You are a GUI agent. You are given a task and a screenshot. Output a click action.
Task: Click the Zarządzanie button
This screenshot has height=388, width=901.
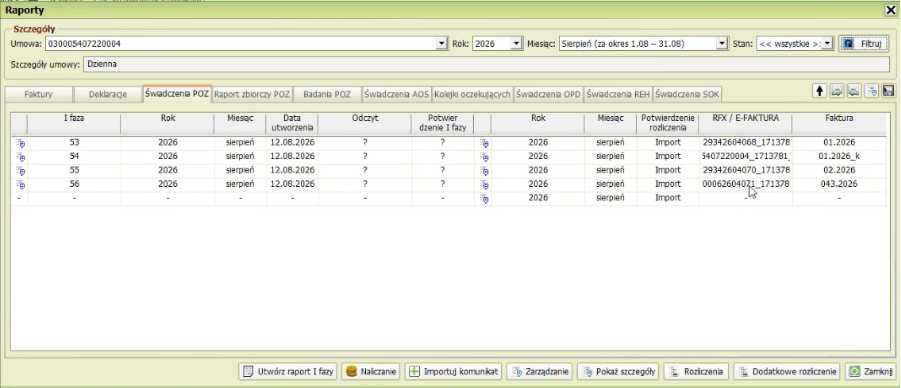(x=540, y=372)
